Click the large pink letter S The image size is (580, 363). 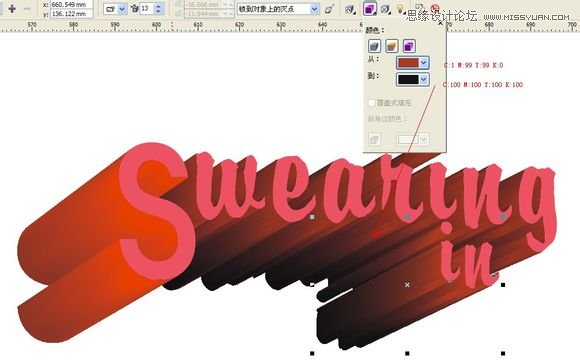pos(157,211)
